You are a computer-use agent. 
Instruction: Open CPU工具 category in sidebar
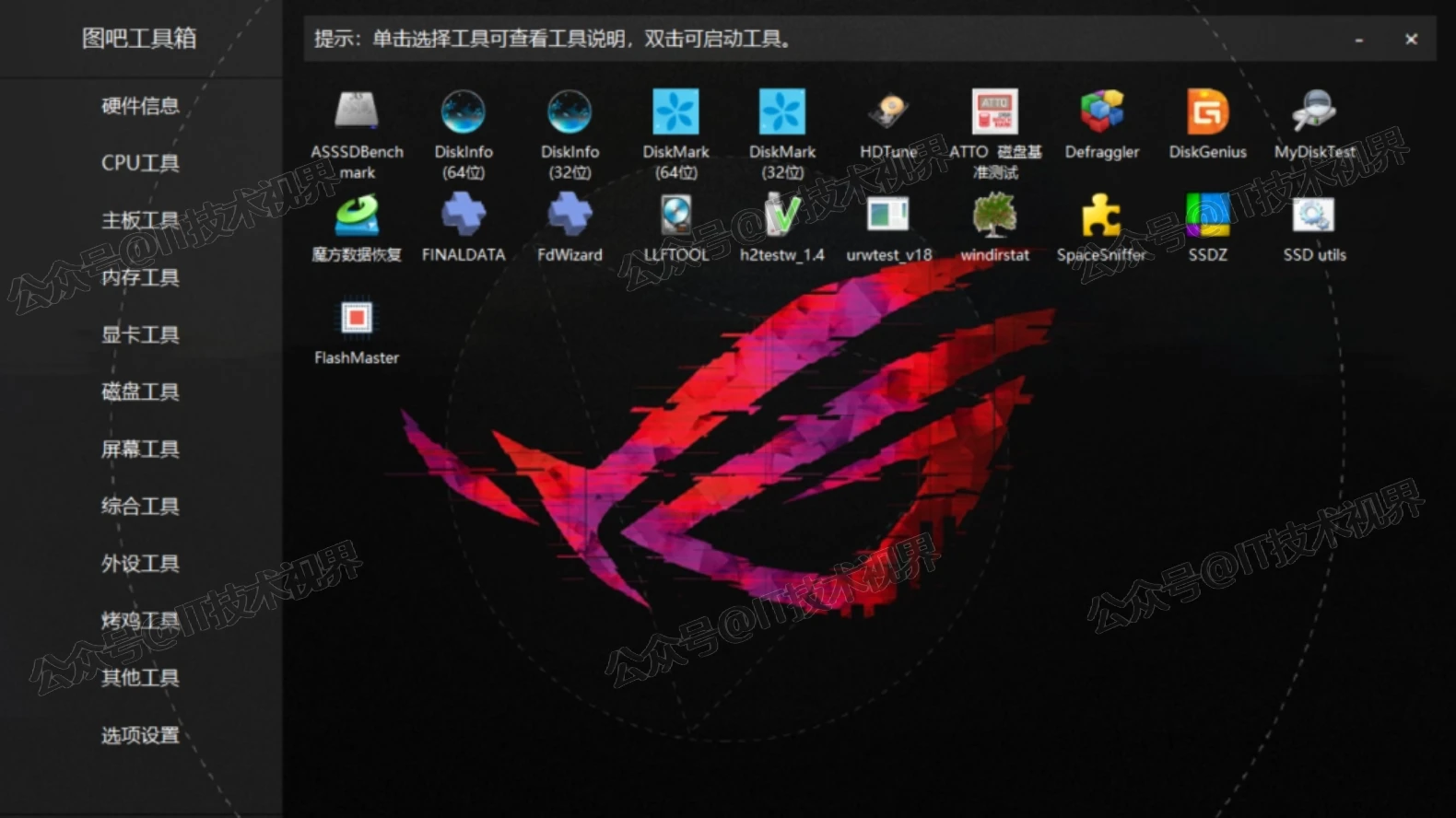coord(140,163)
